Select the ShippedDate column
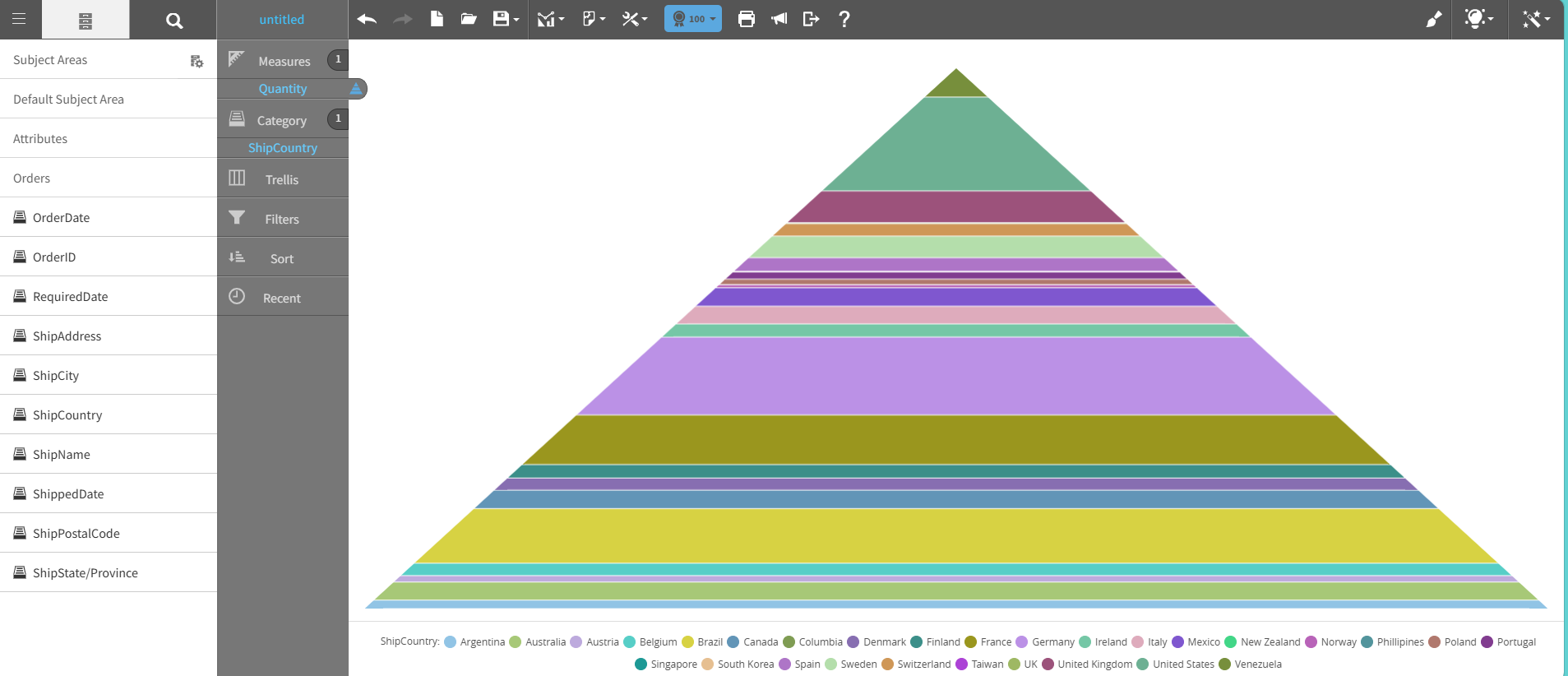 [109, 493]
